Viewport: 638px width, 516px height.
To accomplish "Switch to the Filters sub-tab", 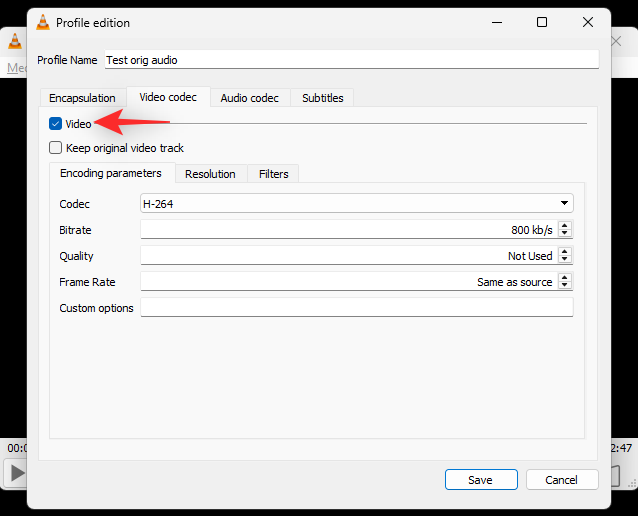I will point(274,174).
